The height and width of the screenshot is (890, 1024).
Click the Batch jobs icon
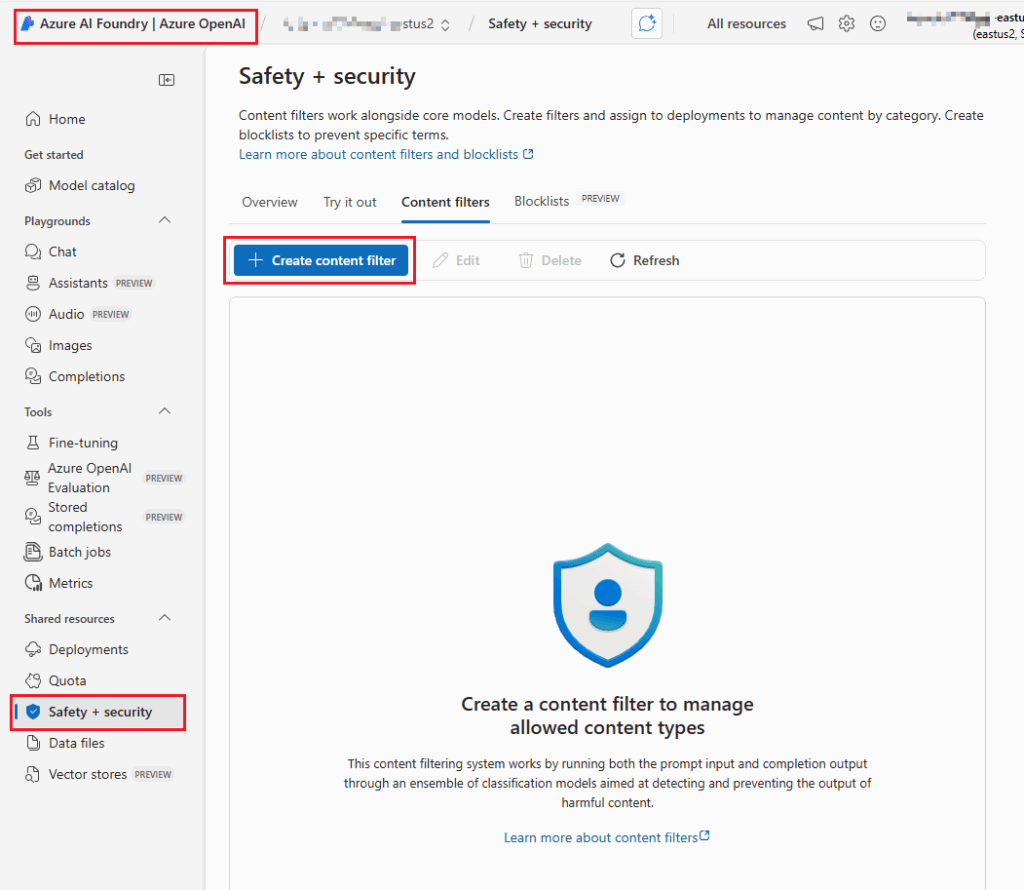[x=33, y=552]
